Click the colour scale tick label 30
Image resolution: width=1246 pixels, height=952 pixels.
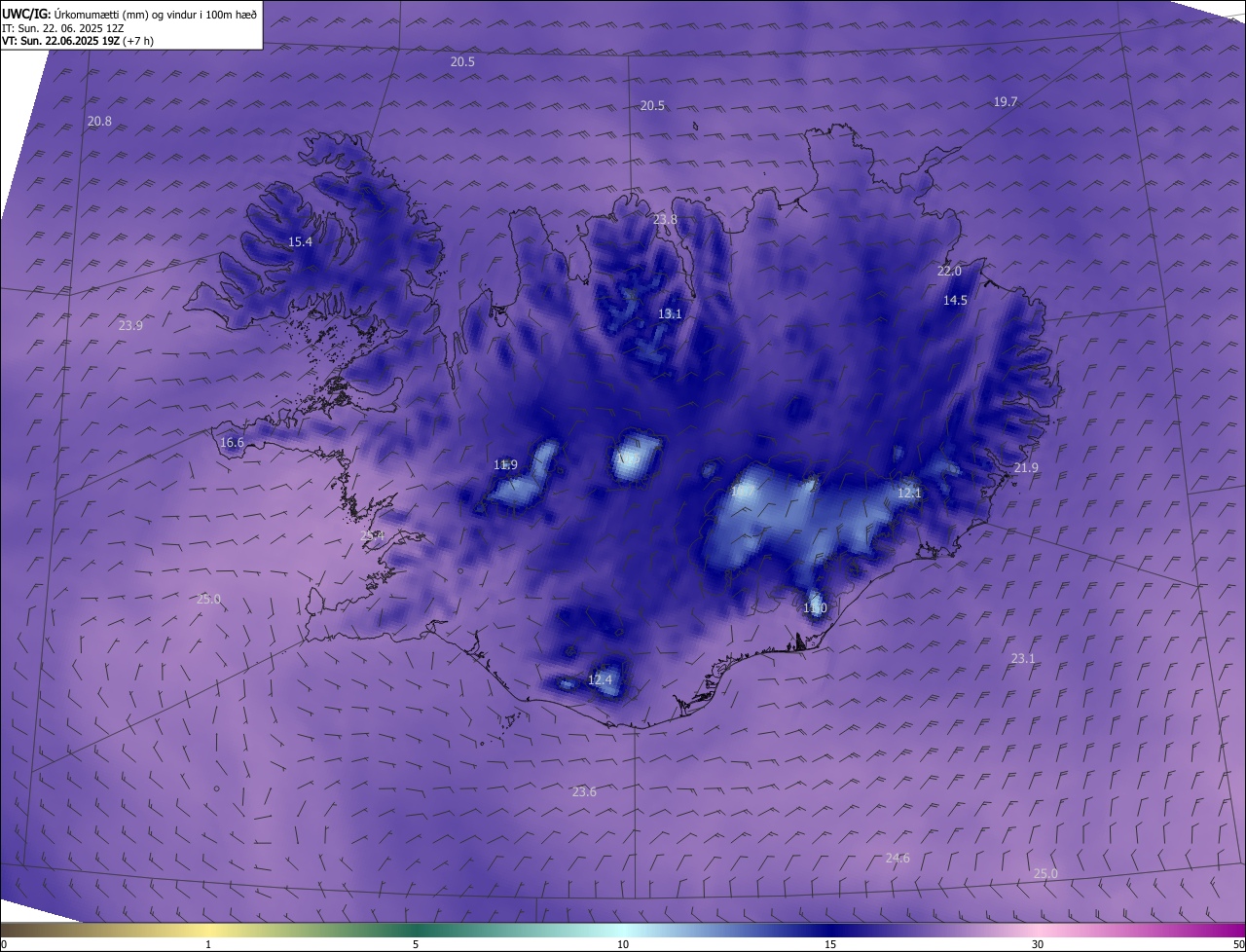(x=1038, y=944)
